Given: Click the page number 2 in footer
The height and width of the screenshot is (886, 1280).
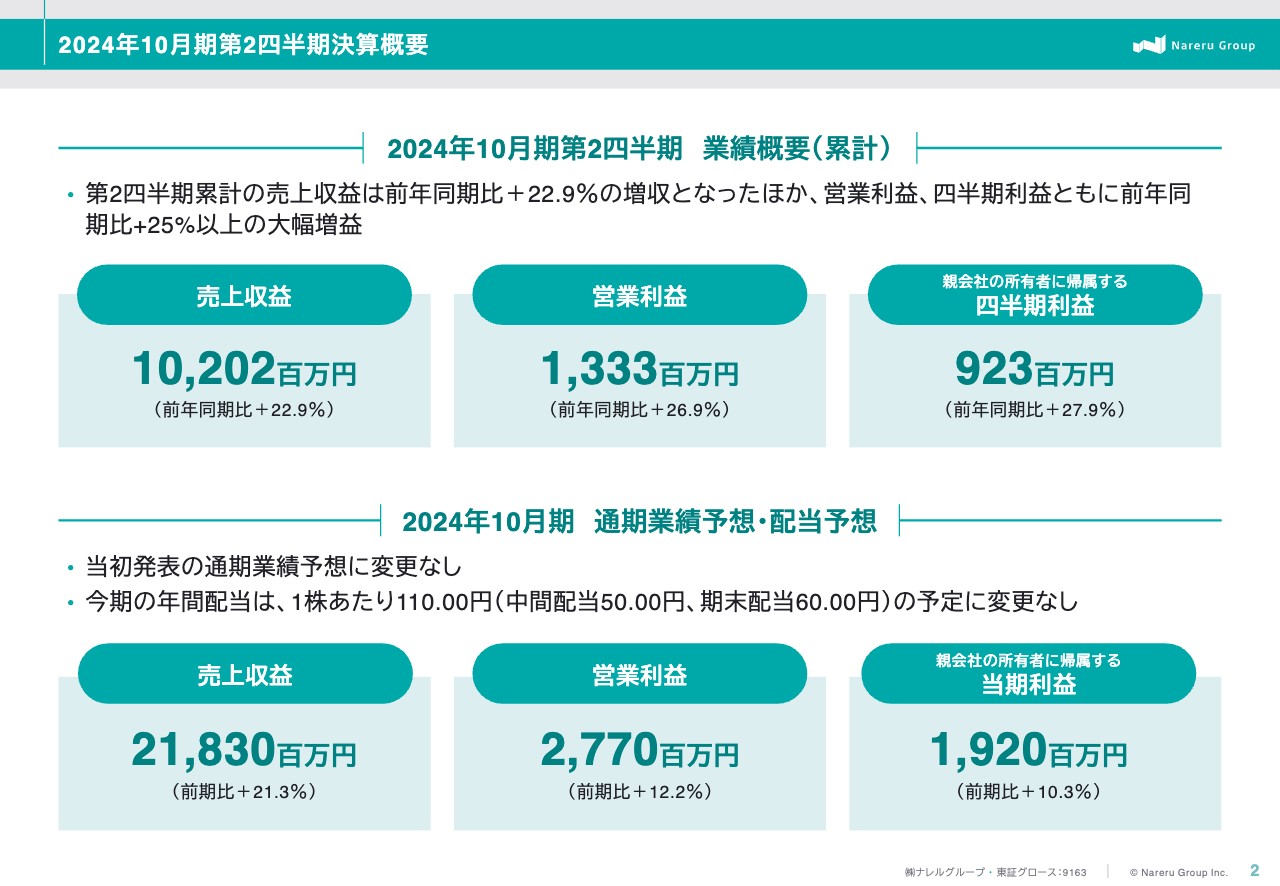Looking at the screenshot, I should click(x=1254, y=870).
